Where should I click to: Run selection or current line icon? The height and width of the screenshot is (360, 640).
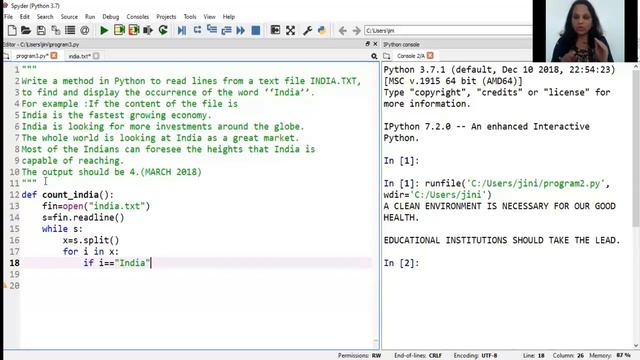pyautogui.click(x=148, y=30)
